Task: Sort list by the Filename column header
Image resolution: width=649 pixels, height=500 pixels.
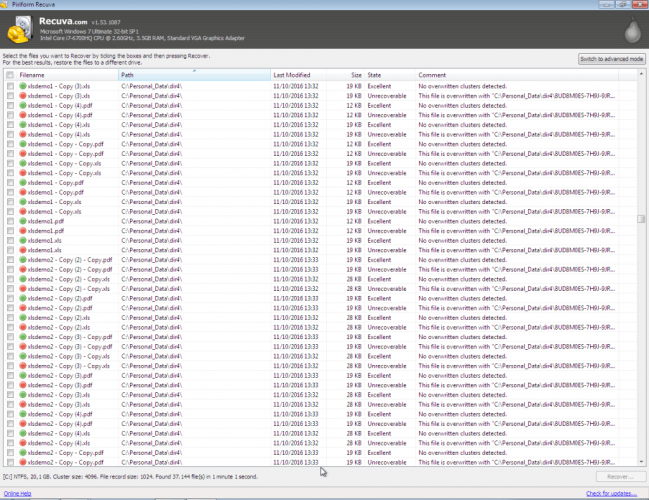Action: click(67, 75)
